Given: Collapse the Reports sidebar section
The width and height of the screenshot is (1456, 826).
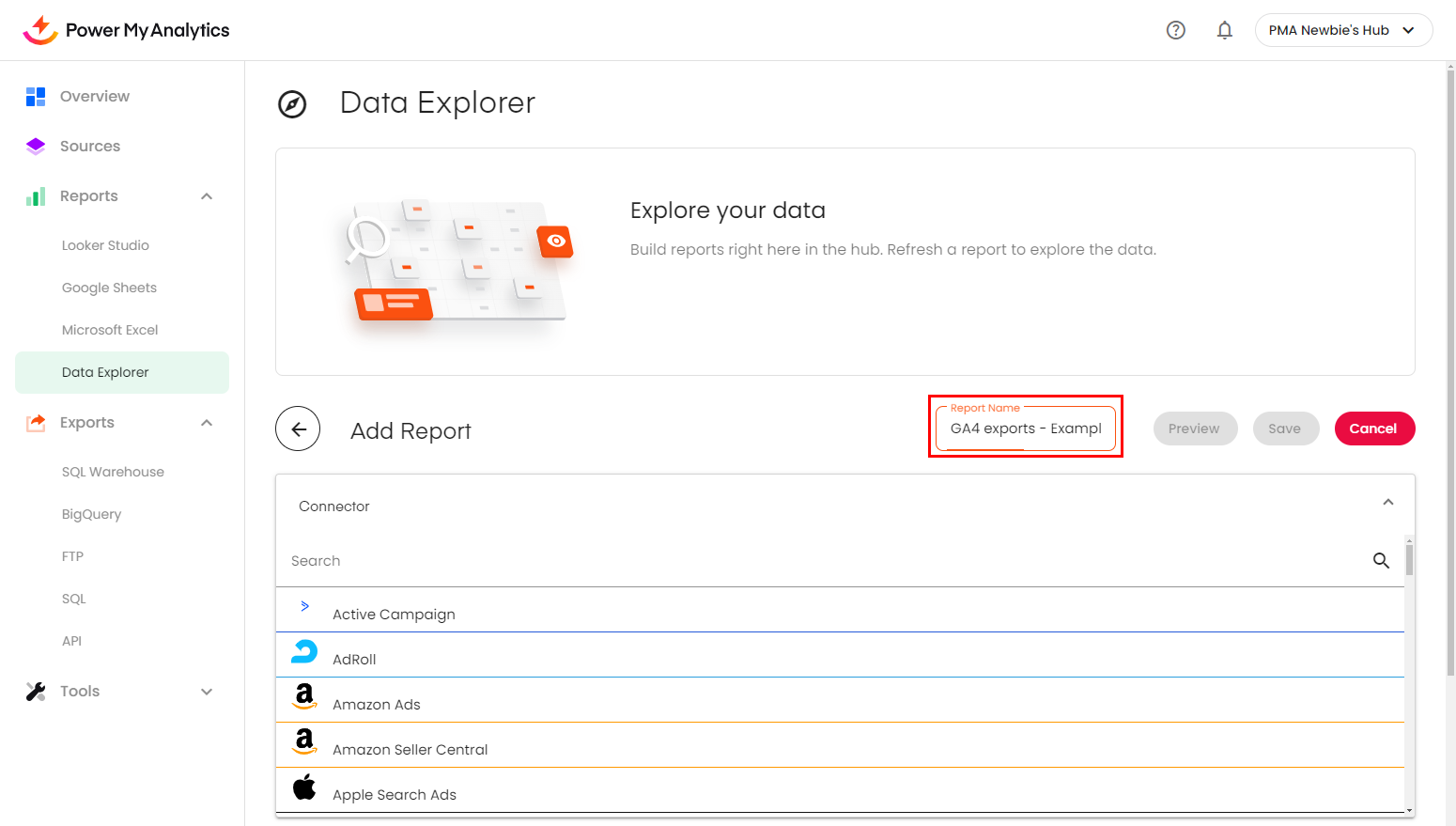Looking at the screenshot, I should click(x=207, y=196).
